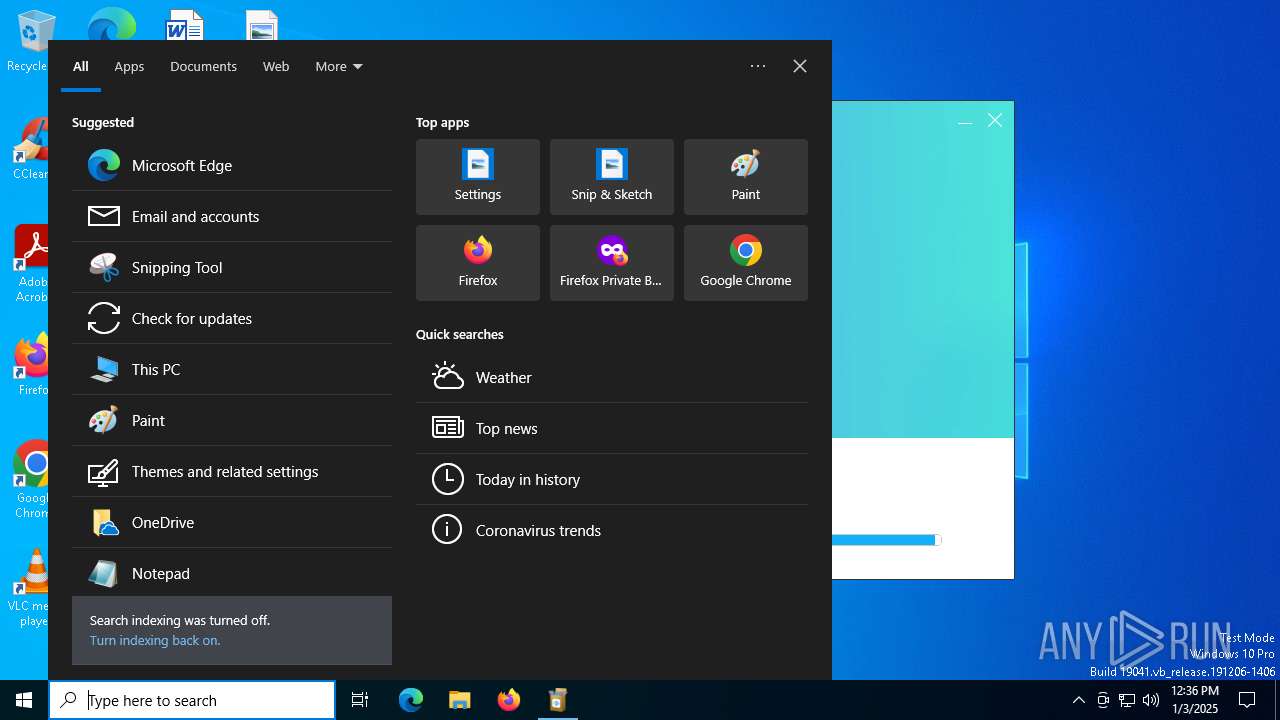Open Task View on the taskbar
Image resolution: width=1280 pixels, height=720 pixels.
point(360,700)
